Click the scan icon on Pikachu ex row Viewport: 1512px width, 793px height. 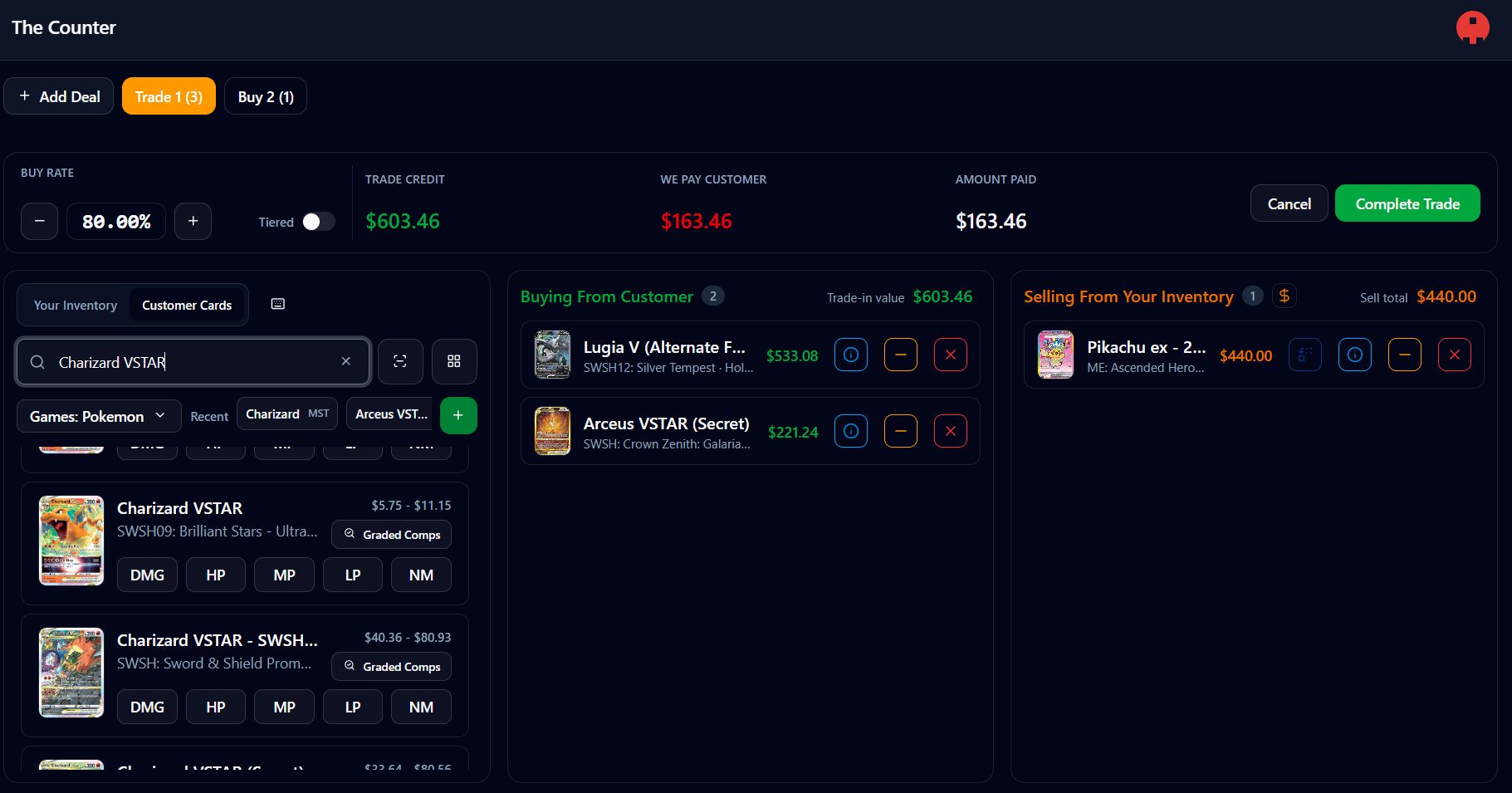pyautogui.click(x=1305, y=355)
